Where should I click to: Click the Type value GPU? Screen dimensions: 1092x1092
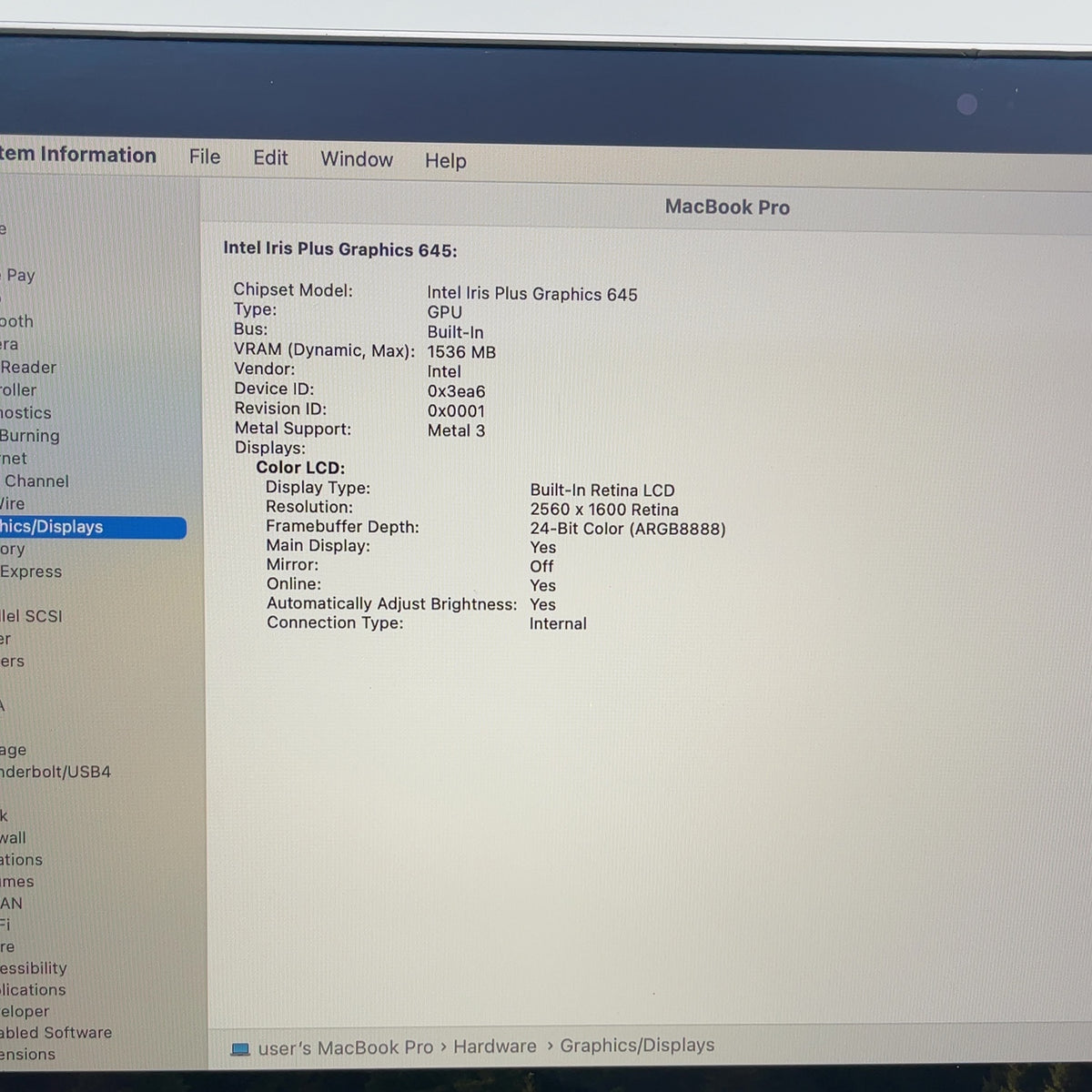(x=445, y=312)
